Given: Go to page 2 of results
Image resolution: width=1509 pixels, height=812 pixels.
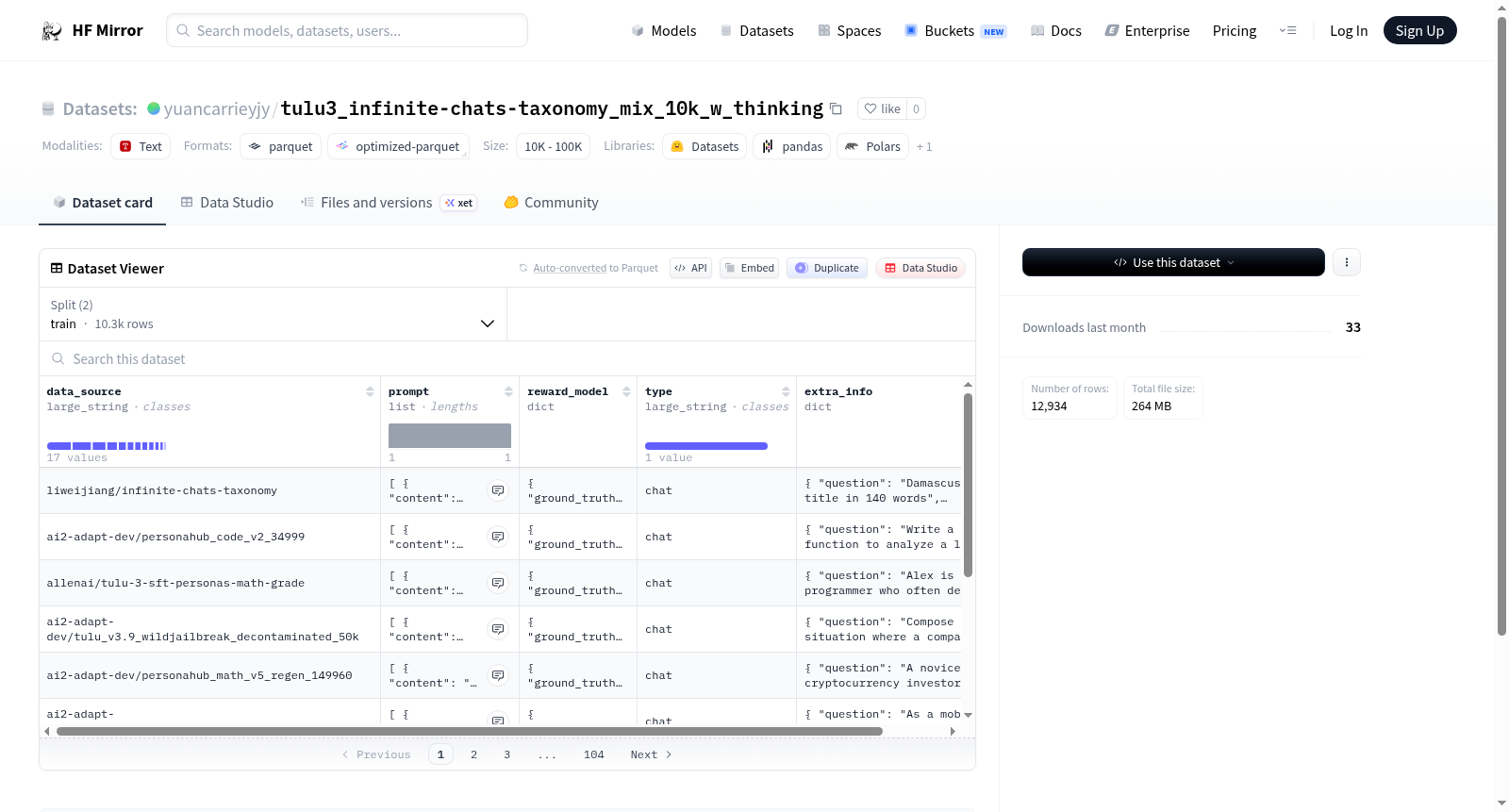Looking at the screenshot, I should point(473,754).
